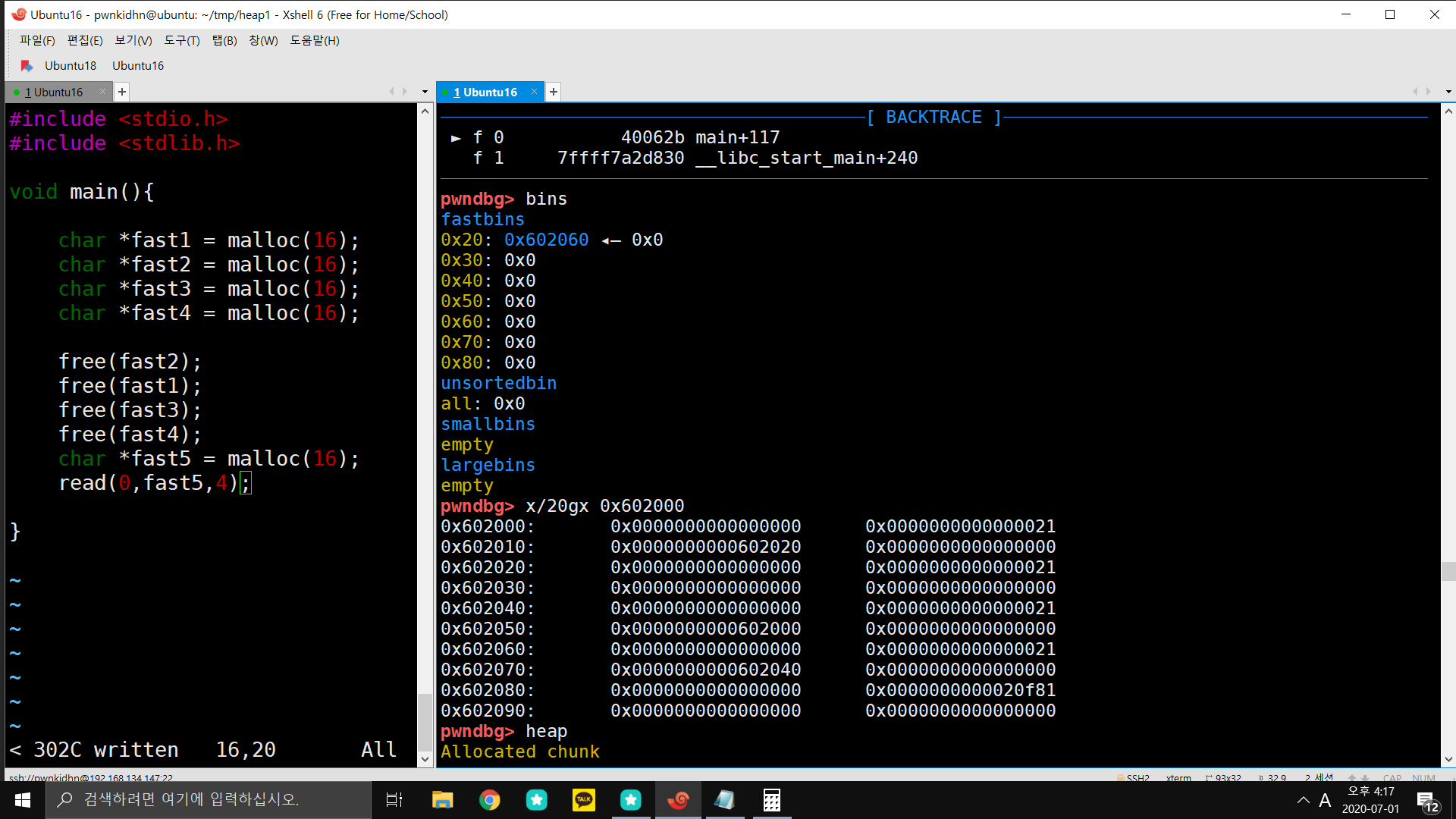Open the clock and date flyout
The image size is (1456, 819).
1370,800
